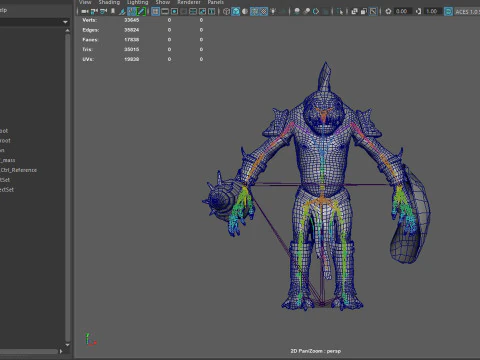The height and width of the screenshot is (360, 480).
Task: Enable smooth shade all cube icon
Action: pos(236,11)
